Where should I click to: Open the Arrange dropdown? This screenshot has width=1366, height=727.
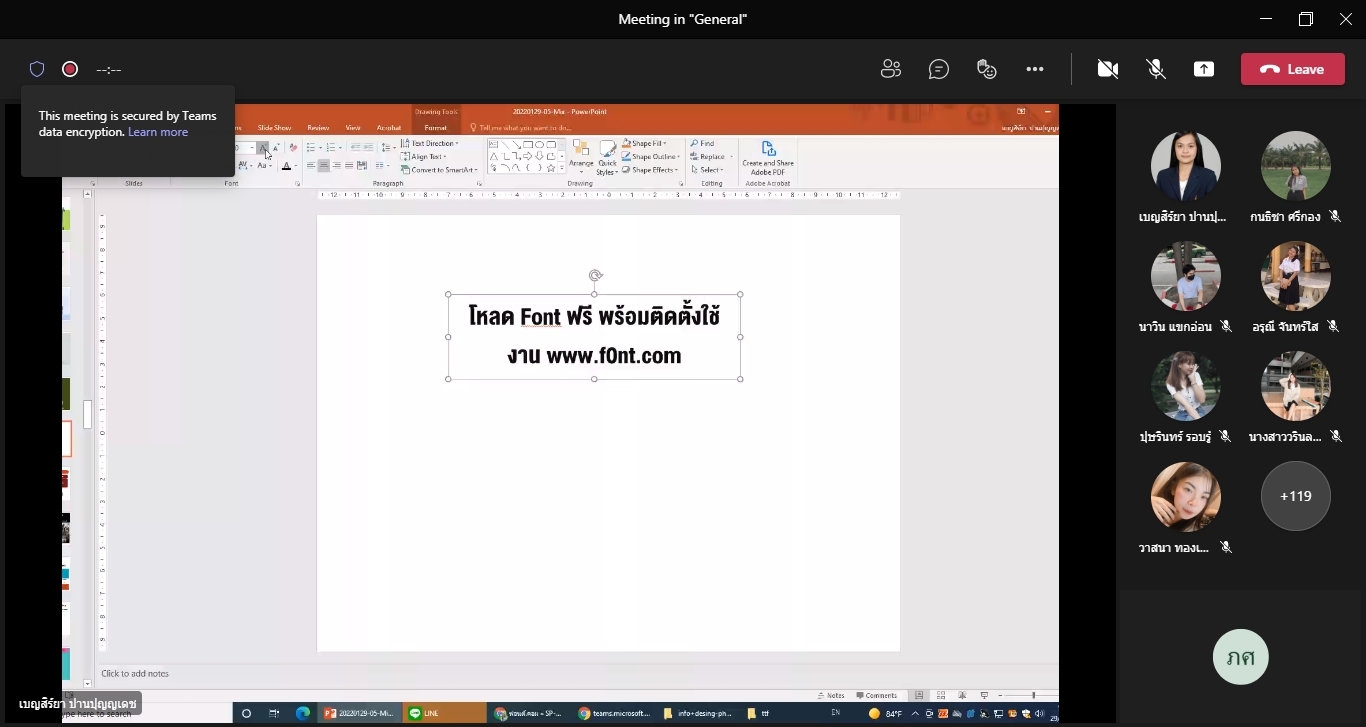[581, 156]
